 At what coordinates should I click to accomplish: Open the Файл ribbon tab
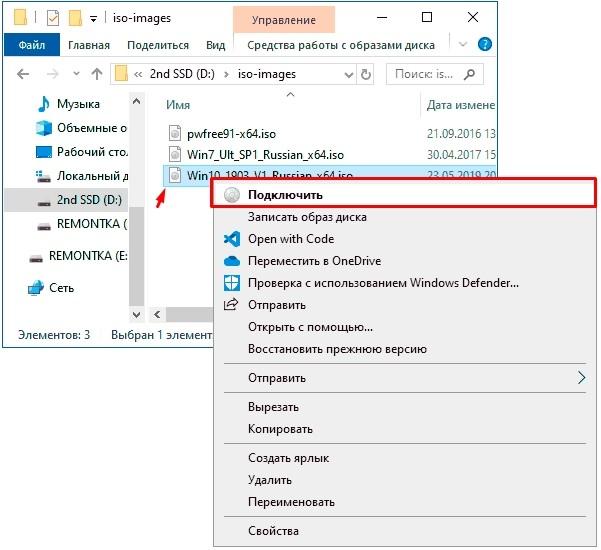[x=32, y=45]
